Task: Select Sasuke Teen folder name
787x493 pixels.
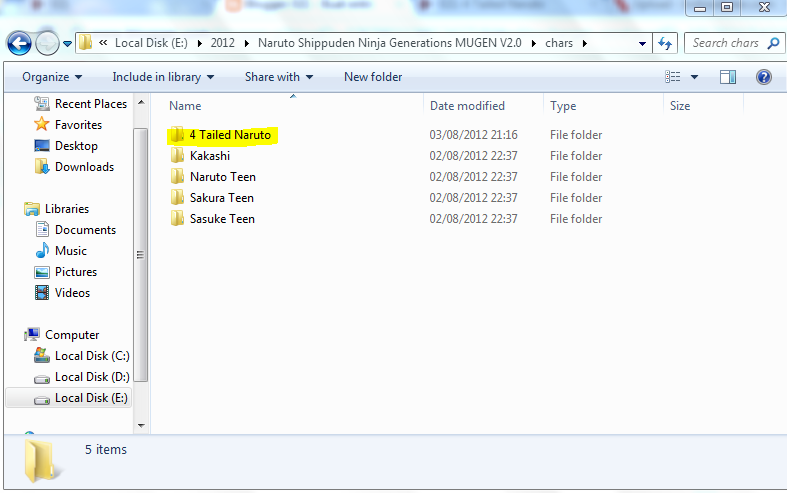Action: click(x=222, y=219)
